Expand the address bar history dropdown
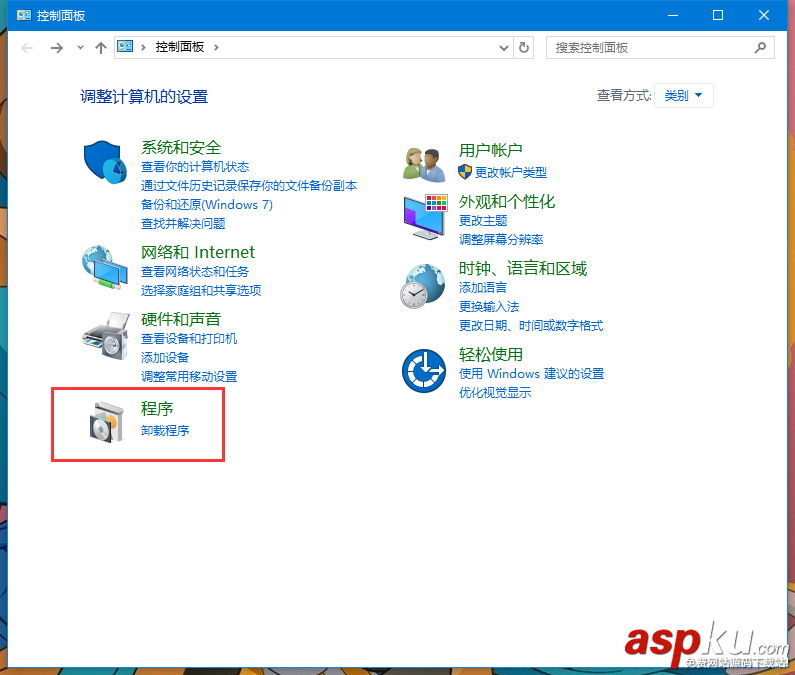The image size is (795, 675). click(x=503, y=48)
